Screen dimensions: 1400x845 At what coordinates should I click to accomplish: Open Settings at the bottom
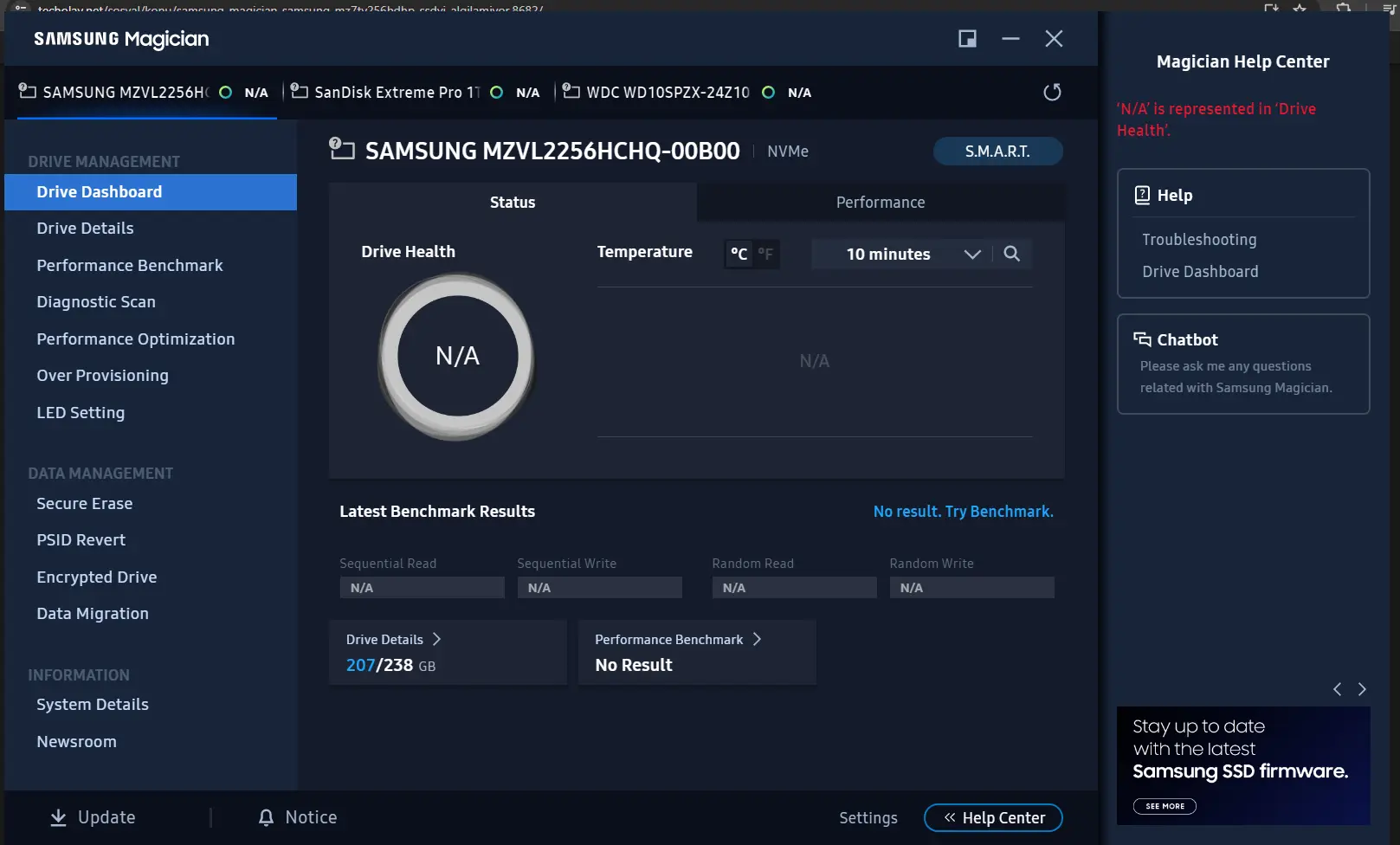[x=868, y=818]
